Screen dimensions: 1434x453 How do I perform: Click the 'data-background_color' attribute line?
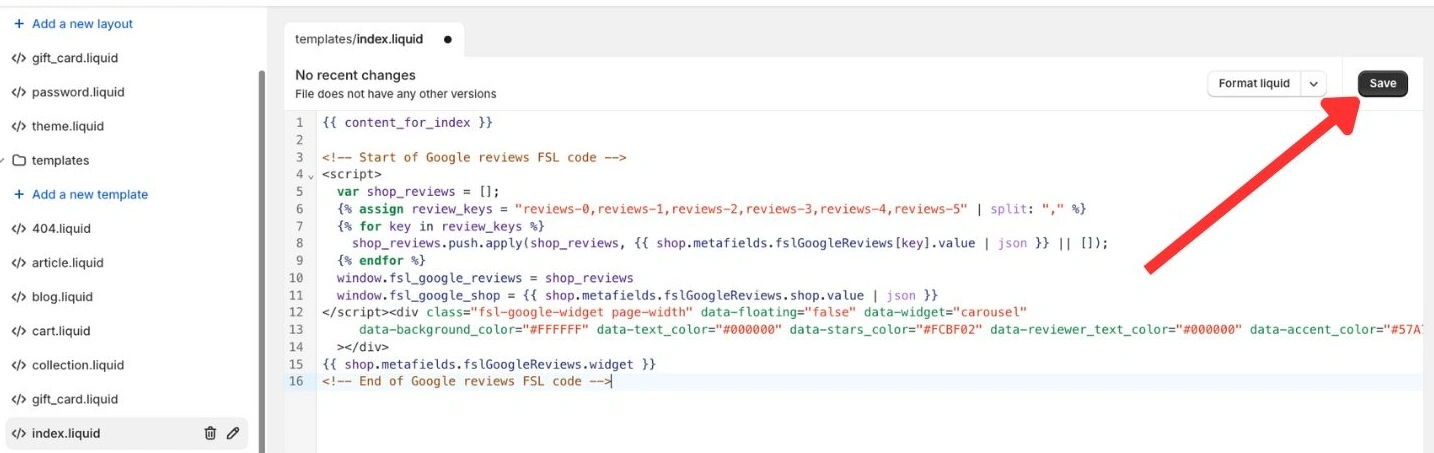click(891, 329)
